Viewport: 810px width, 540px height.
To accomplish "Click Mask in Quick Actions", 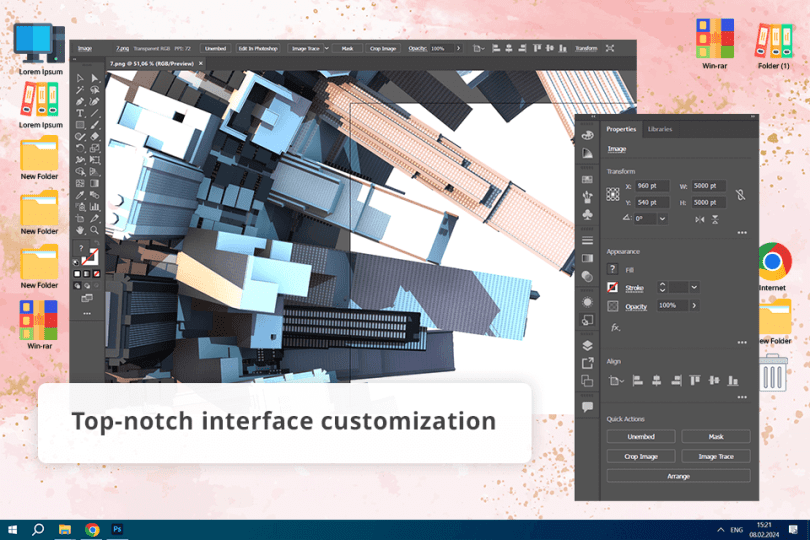I will (716, 437).
